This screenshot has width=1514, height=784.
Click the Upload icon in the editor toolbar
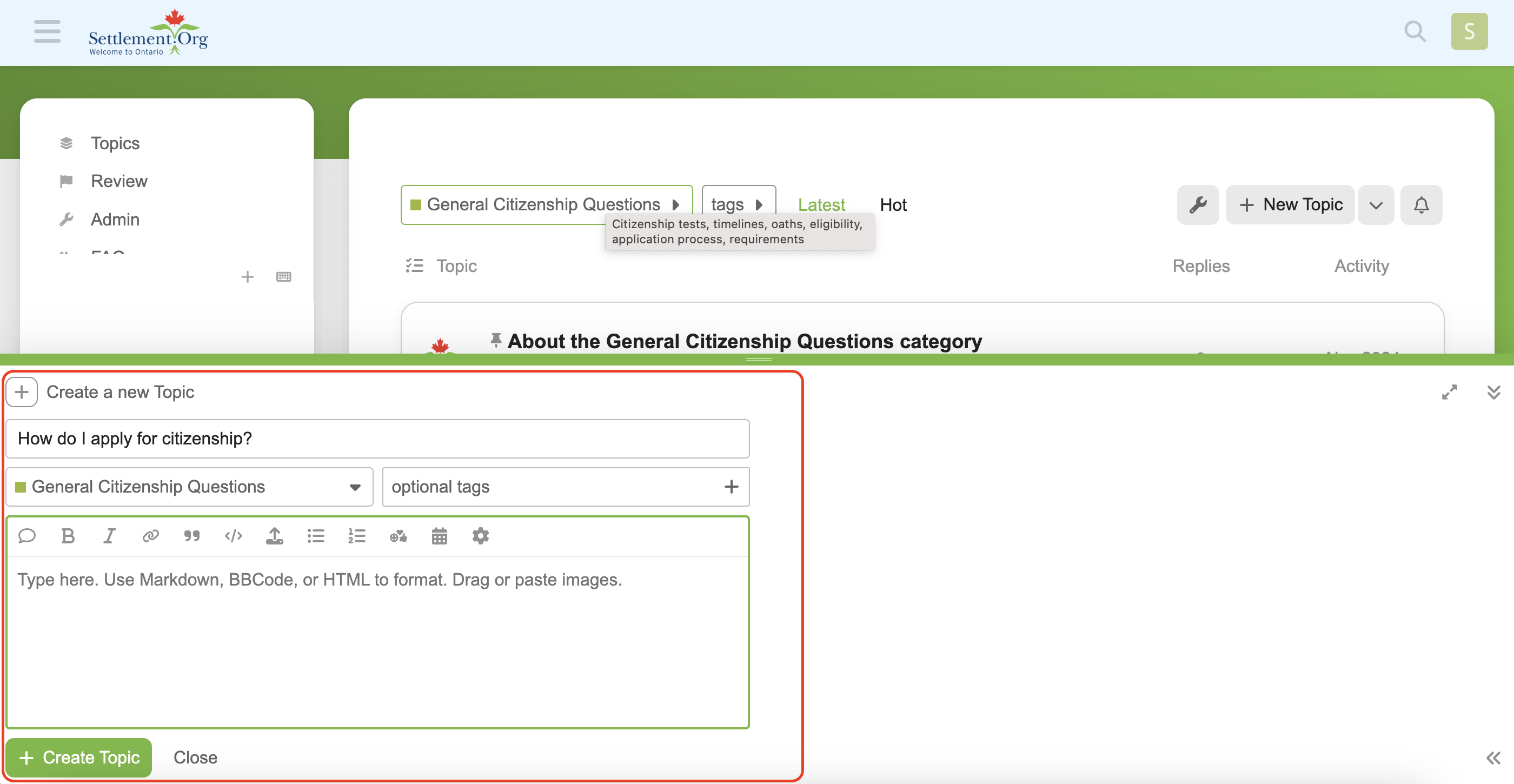(275, 535)
